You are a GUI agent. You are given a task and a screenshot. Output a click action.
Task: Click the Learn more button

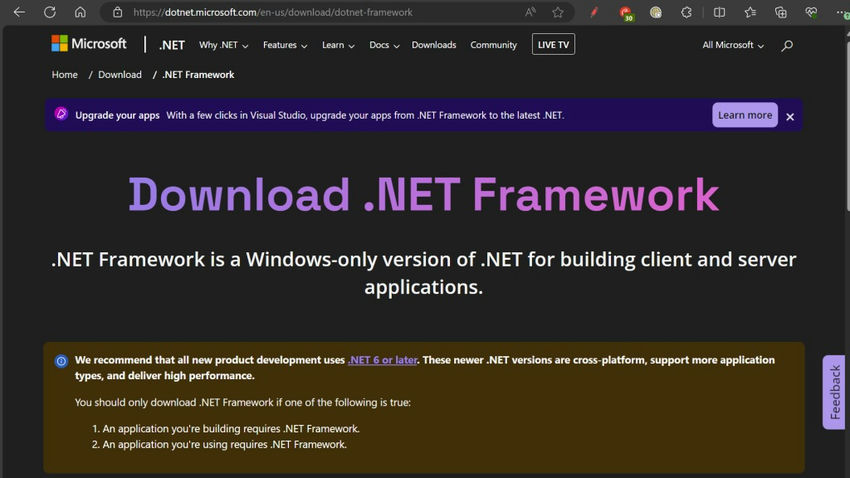point(745,115)
